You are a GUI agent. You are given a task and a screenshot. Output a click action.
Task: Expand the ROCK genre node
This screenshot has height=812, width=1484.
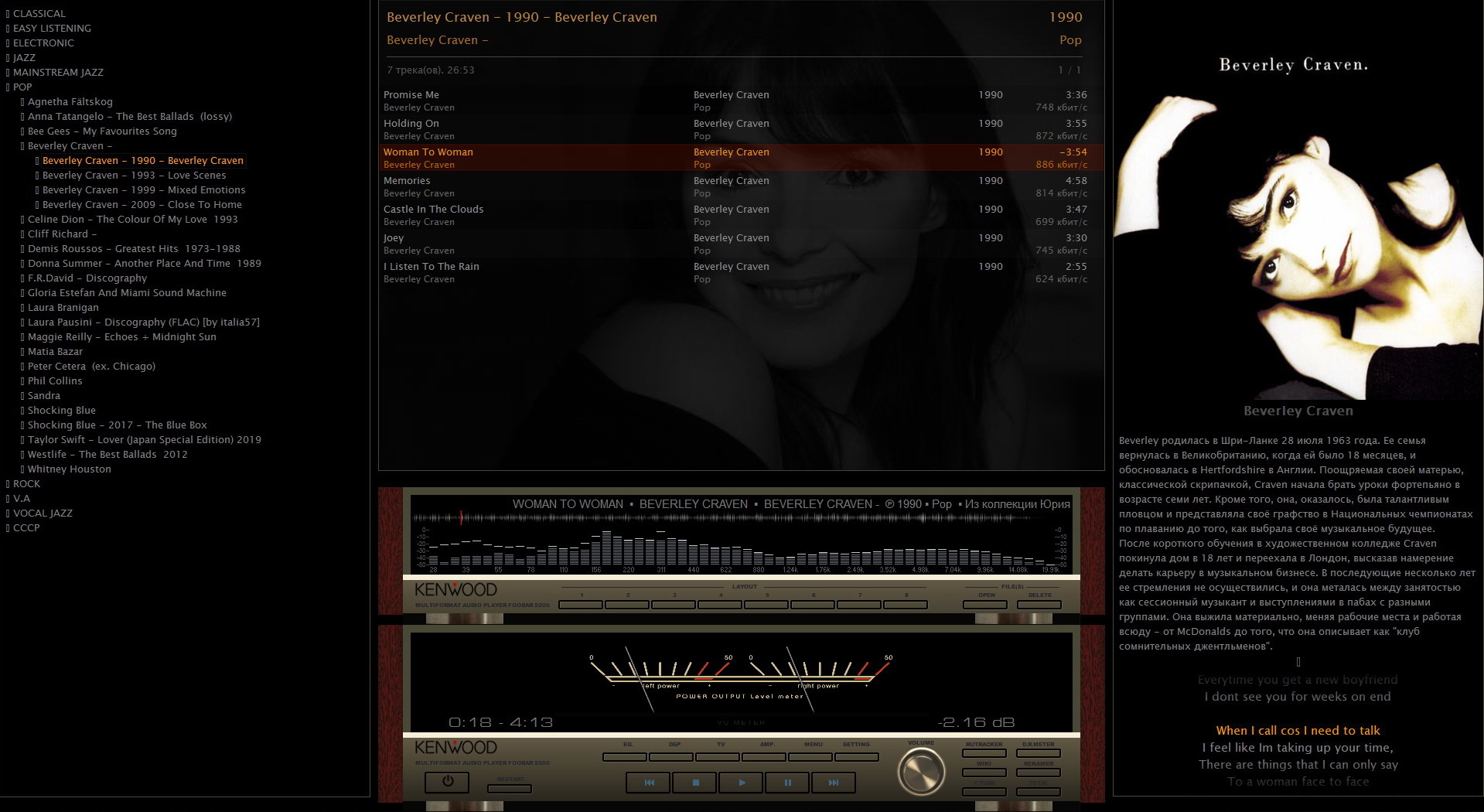8,484
